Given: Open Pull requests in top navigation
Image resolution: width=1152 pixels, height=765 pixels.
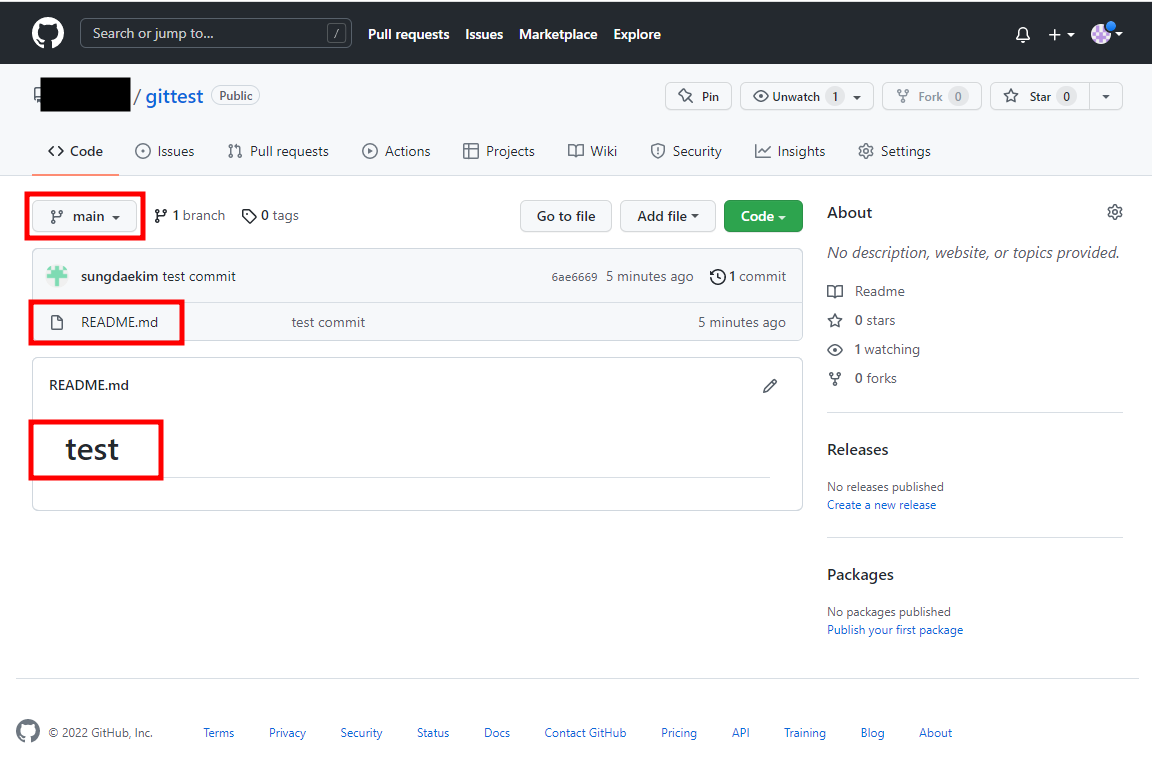Looking at the screenshot, I should coord(408,35).
